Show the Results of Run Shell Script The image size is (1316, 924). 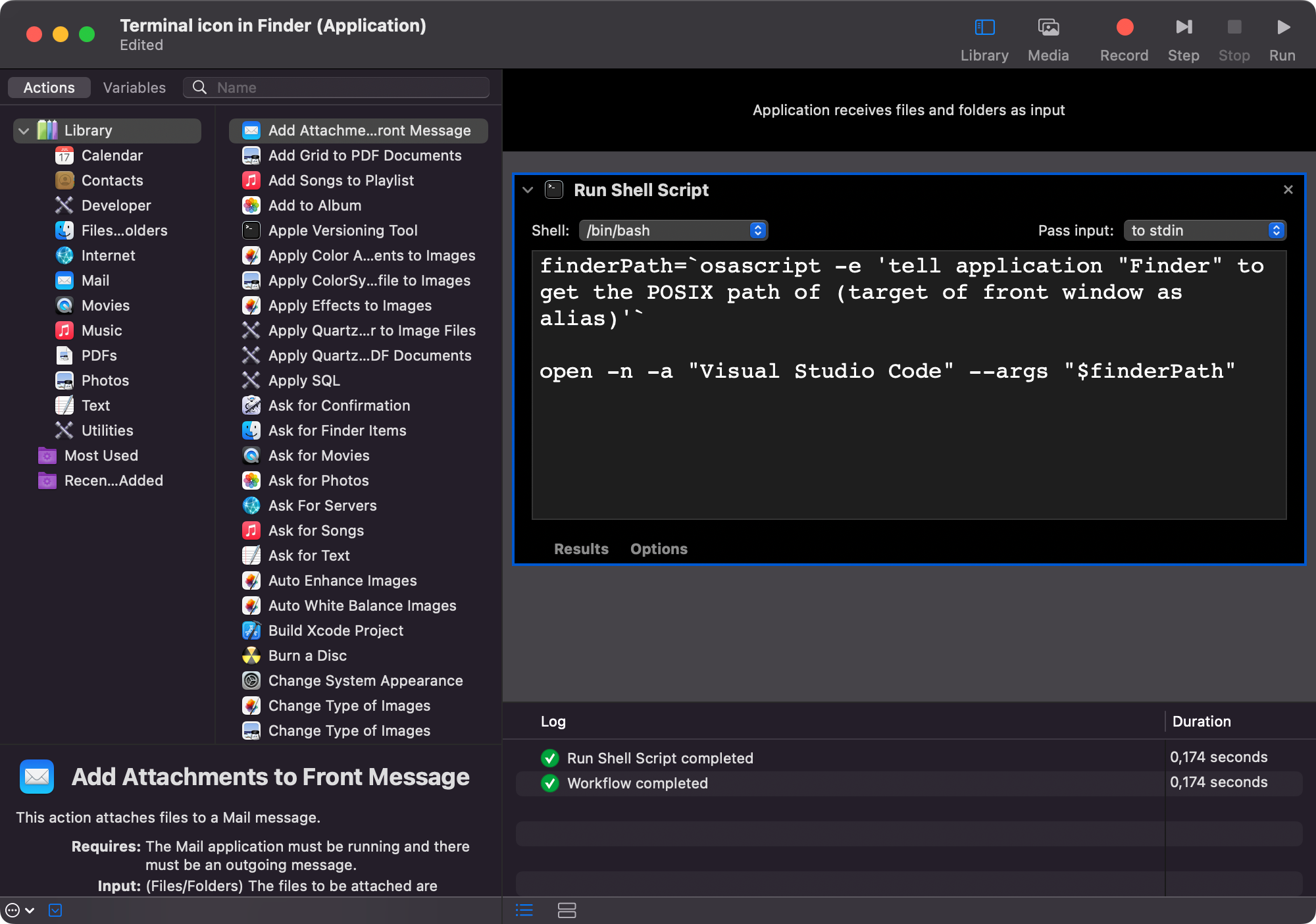(581, 549)
